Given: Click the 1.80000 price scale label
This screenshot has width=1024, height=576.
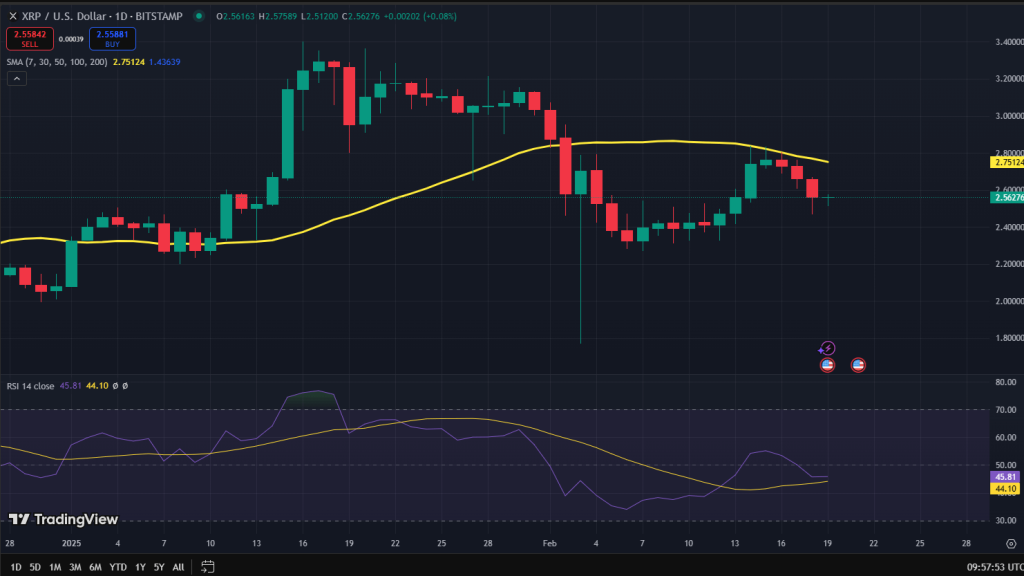Looking at the screenshot, I should pyautogui.click(x=1008, y=338).
